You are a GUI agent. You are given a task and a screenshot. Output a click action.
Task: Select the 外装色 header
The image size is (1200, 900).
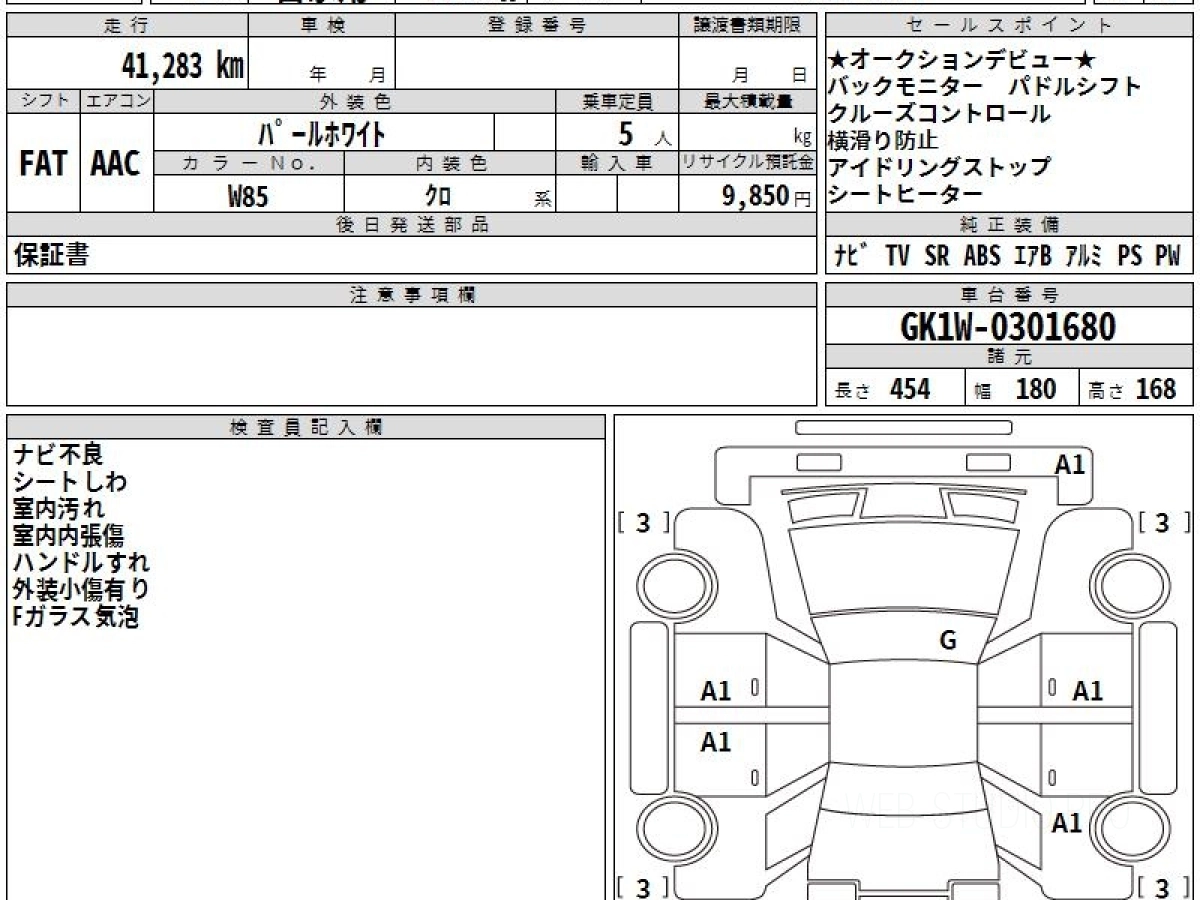click(x=355, y=101)
